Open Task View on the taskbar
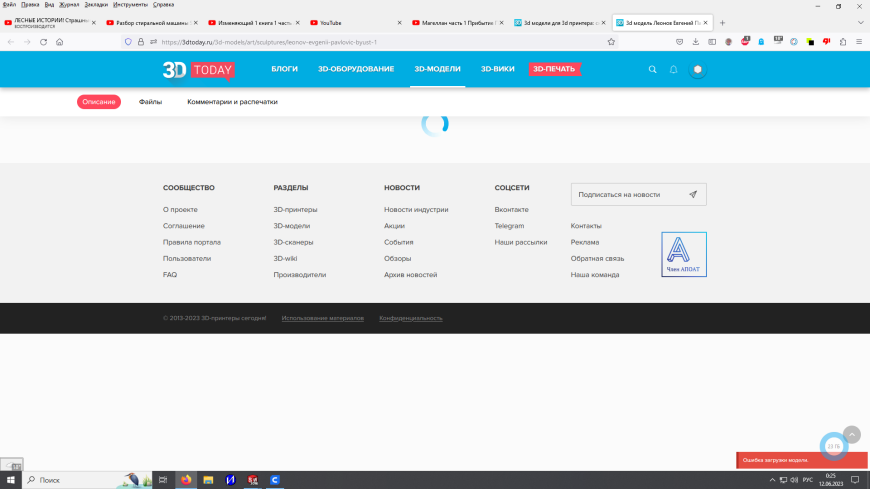Screen dimensions: 870x489 [x=163, y=480]
